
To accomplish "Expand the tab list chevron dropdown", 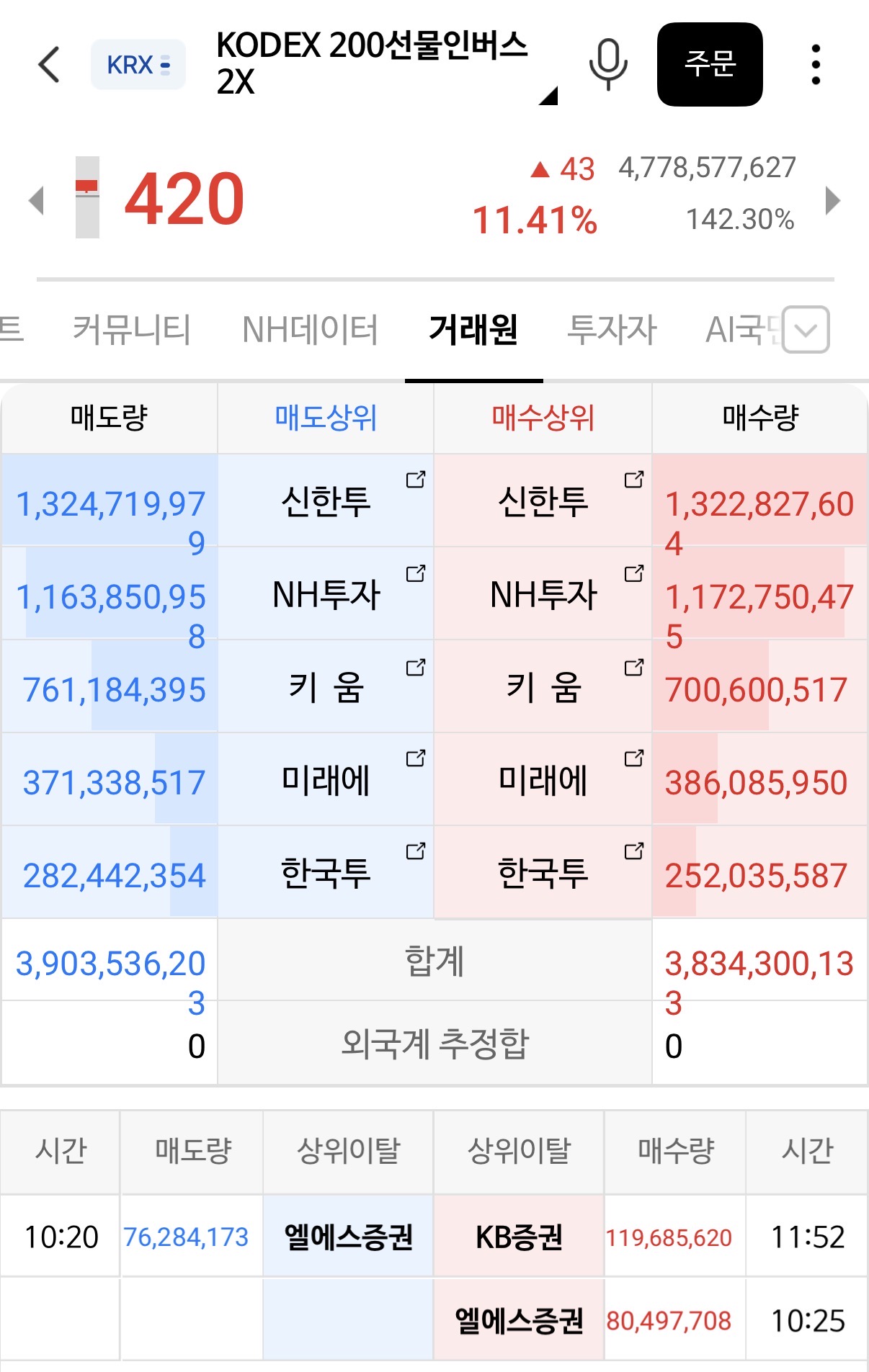I will (806, 330).
